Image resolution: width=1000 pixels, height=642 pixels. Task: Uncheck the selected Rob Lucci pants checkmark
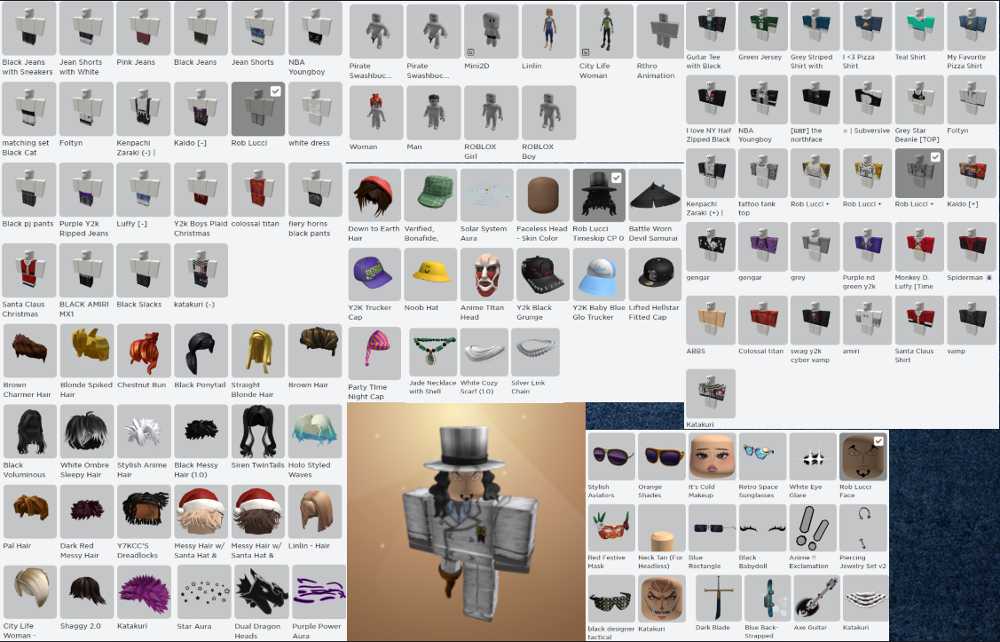[x=276, y=92]
